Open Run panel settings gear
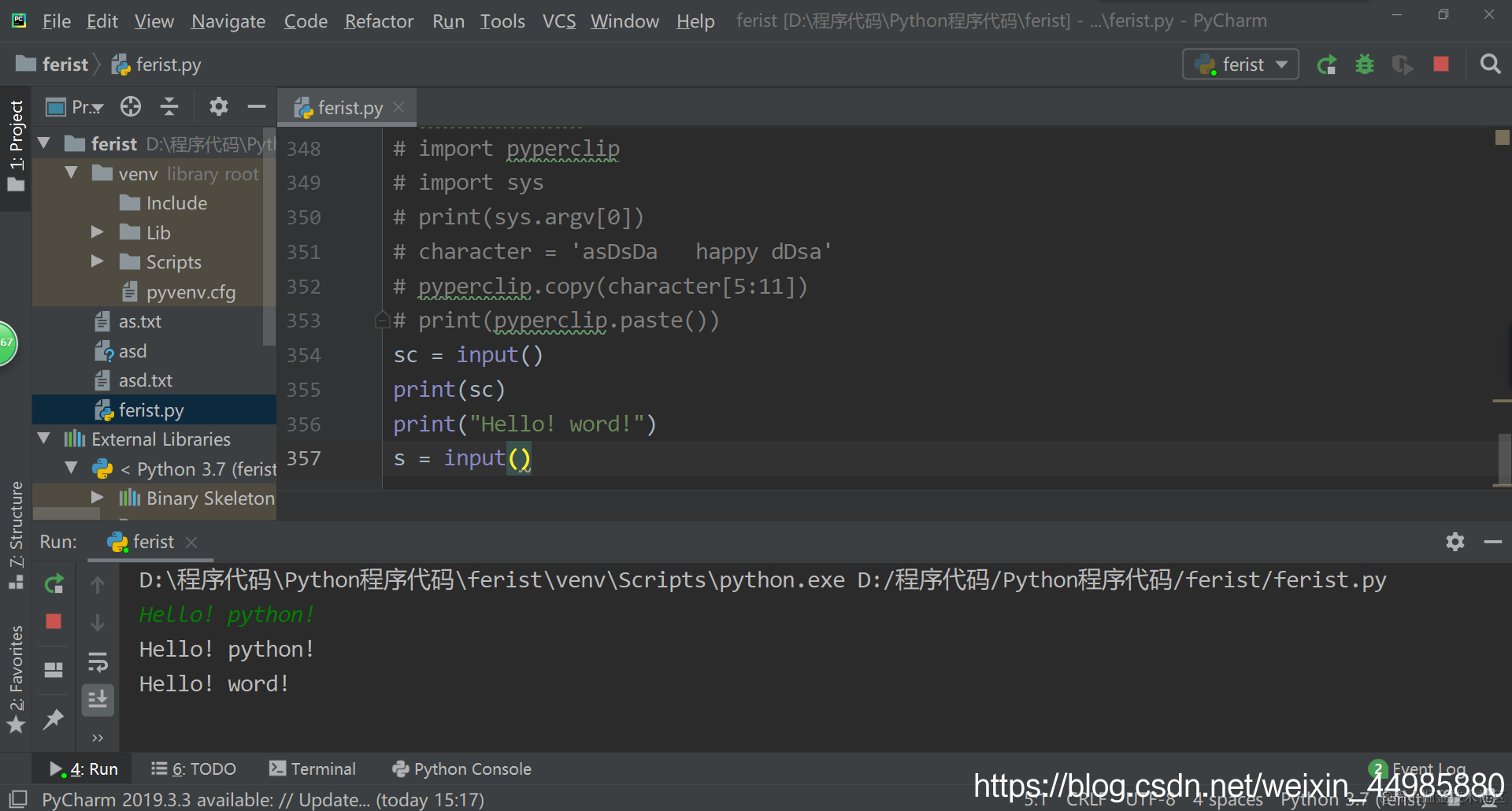 point(1455,542)
